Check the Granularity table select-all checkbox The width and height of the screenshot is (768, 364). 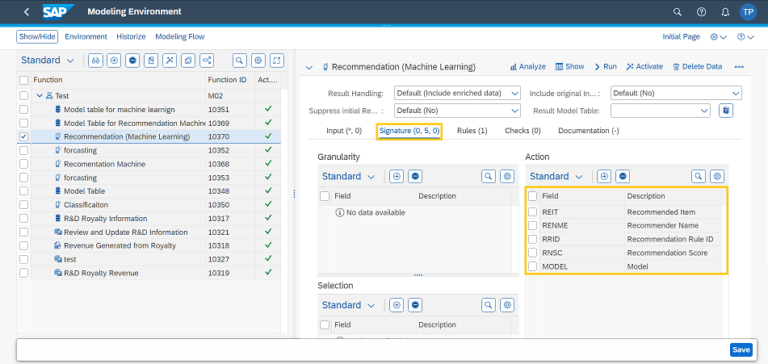(325, 196)
